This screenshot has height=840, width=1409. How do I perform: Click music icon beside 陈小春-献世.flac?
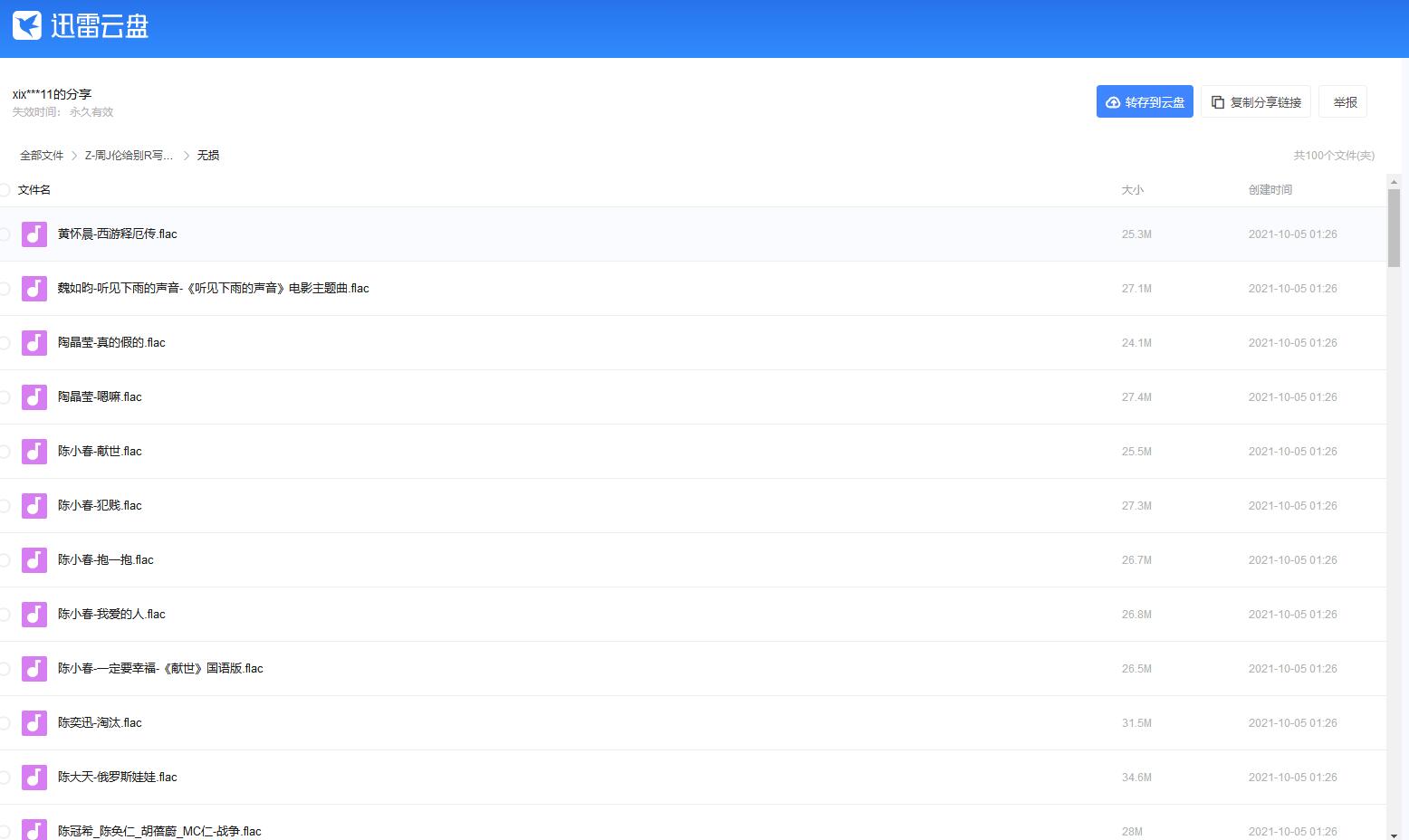(34, 452)
